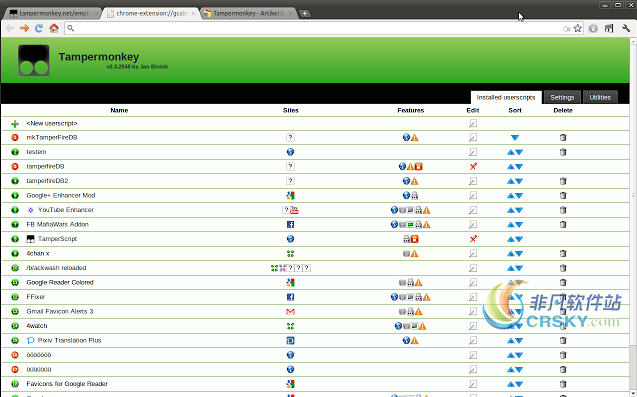
Task: Open the TamperScript script name
Action: pos(57,239)
